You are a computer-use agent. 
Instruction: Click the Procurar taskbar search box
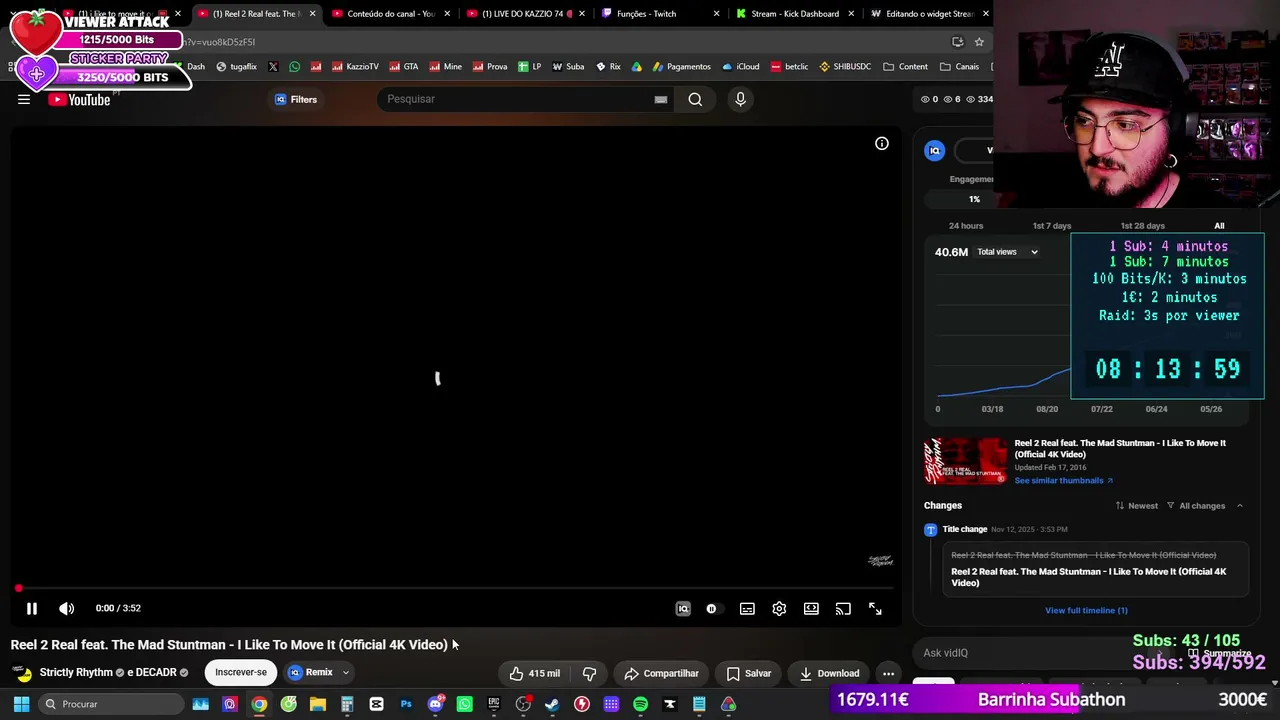[111, 704]
